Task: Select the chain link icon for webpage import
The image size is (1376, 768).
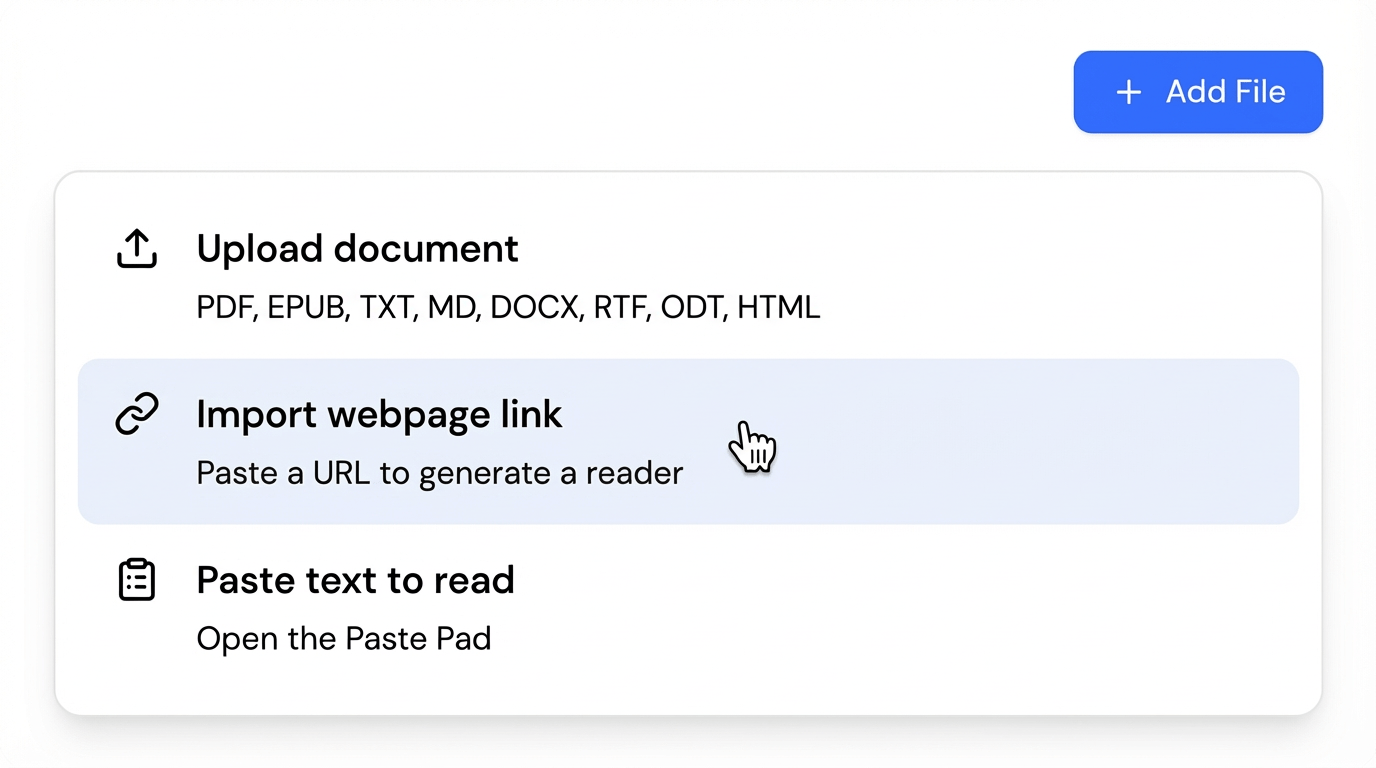Action: tap(136, 414)
